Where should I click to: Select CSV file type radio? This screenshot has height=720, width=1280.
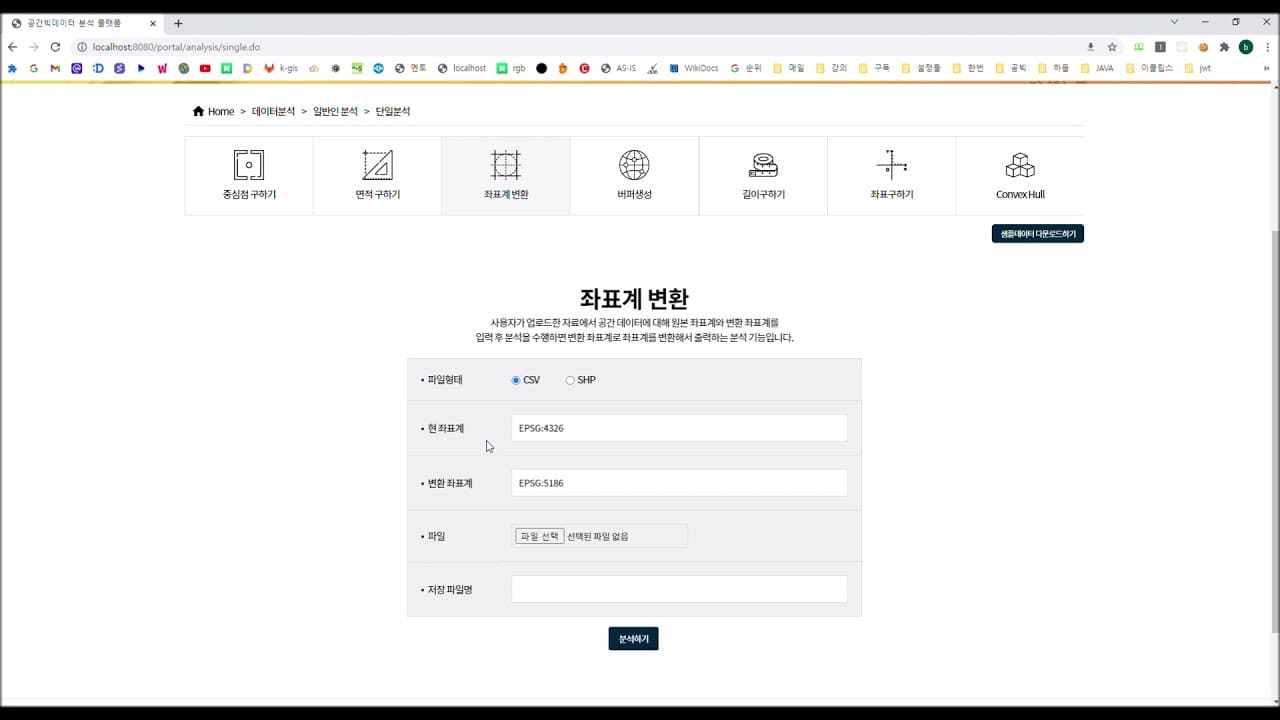coord(516,380)
